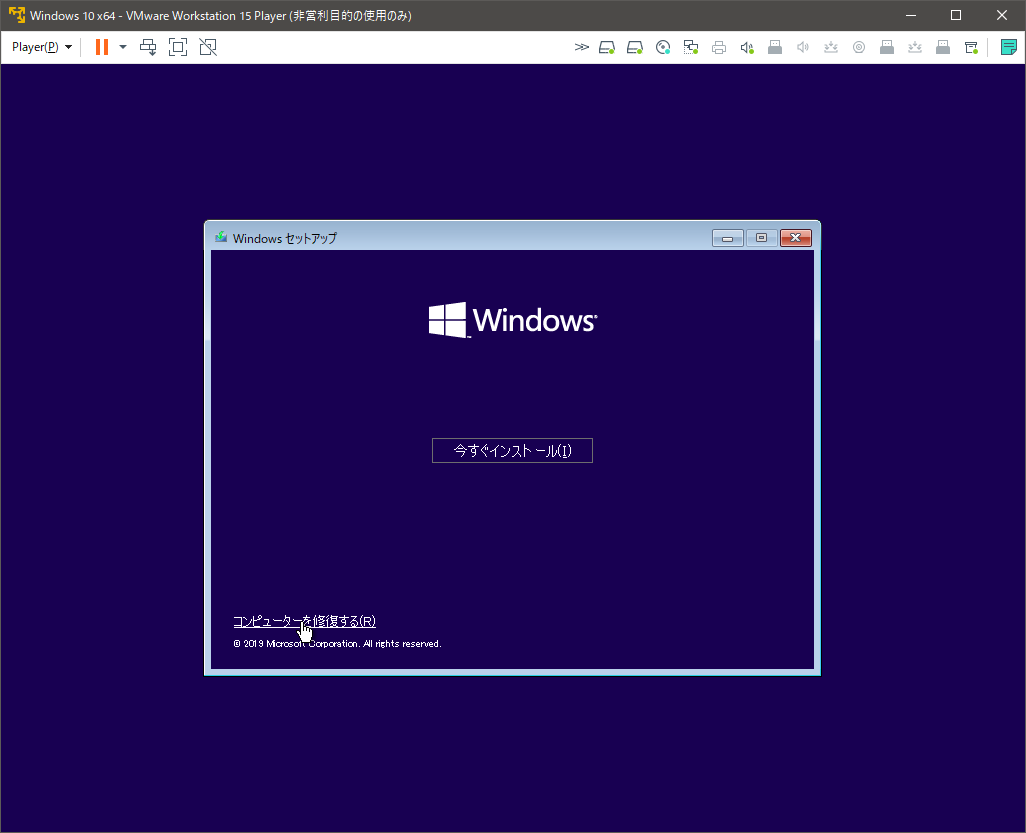Expand the power options arrow beside the pause button
The image size is (1026, 833).
pos(122,47)
